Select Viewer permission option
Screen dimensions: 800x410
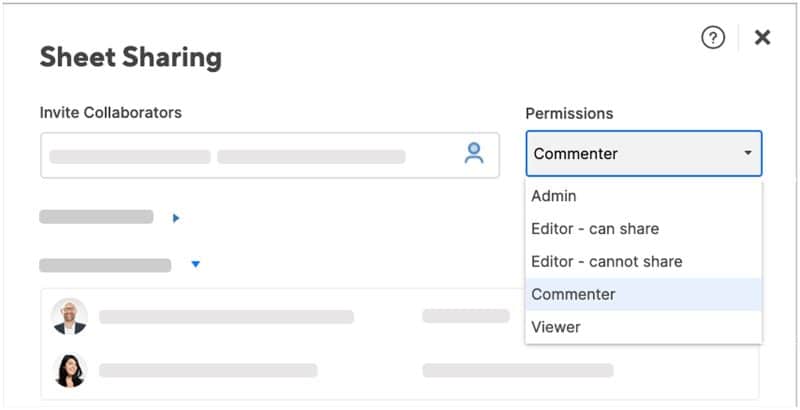coord(644,327)
